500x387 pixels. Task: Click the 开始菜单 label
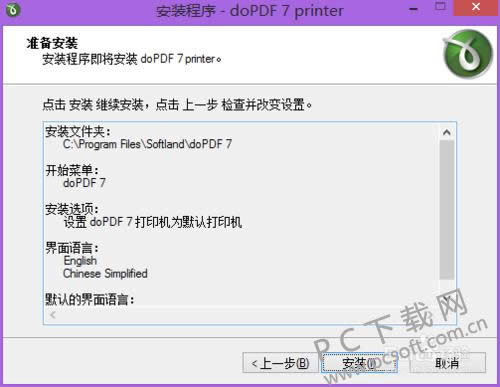click(x=72, y=170)
